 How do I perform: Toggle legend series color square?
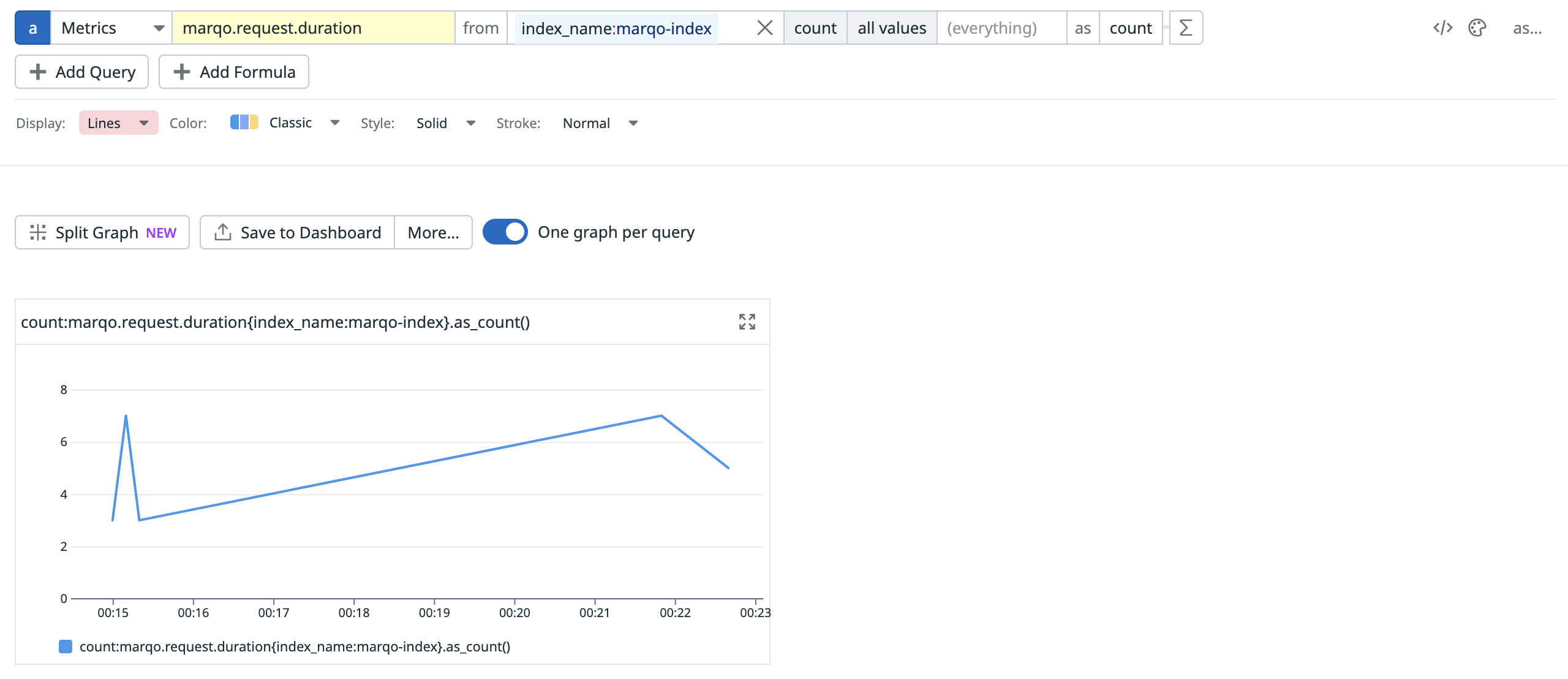pyautogui.click(x=66, y=647)
